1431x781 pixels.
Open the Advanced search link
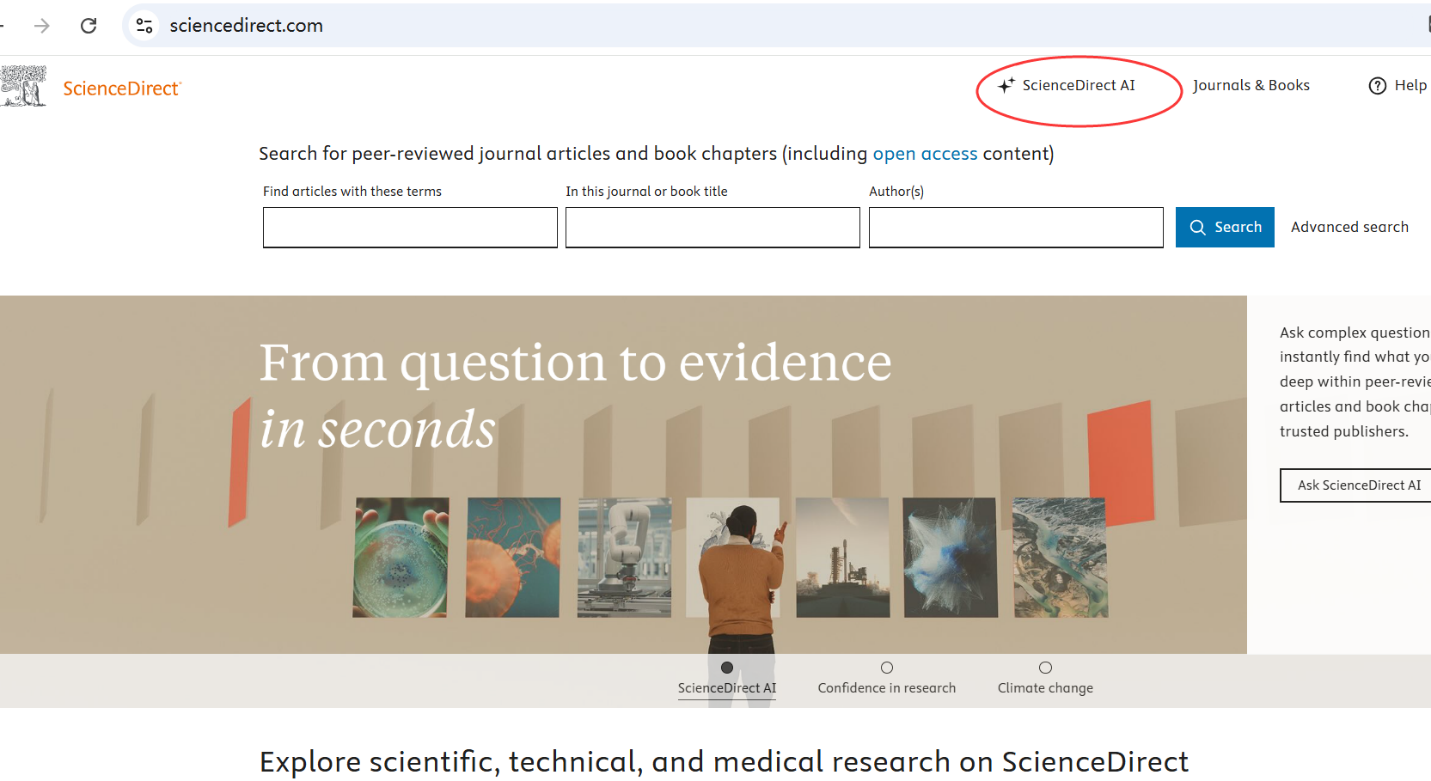(1349, 227)
